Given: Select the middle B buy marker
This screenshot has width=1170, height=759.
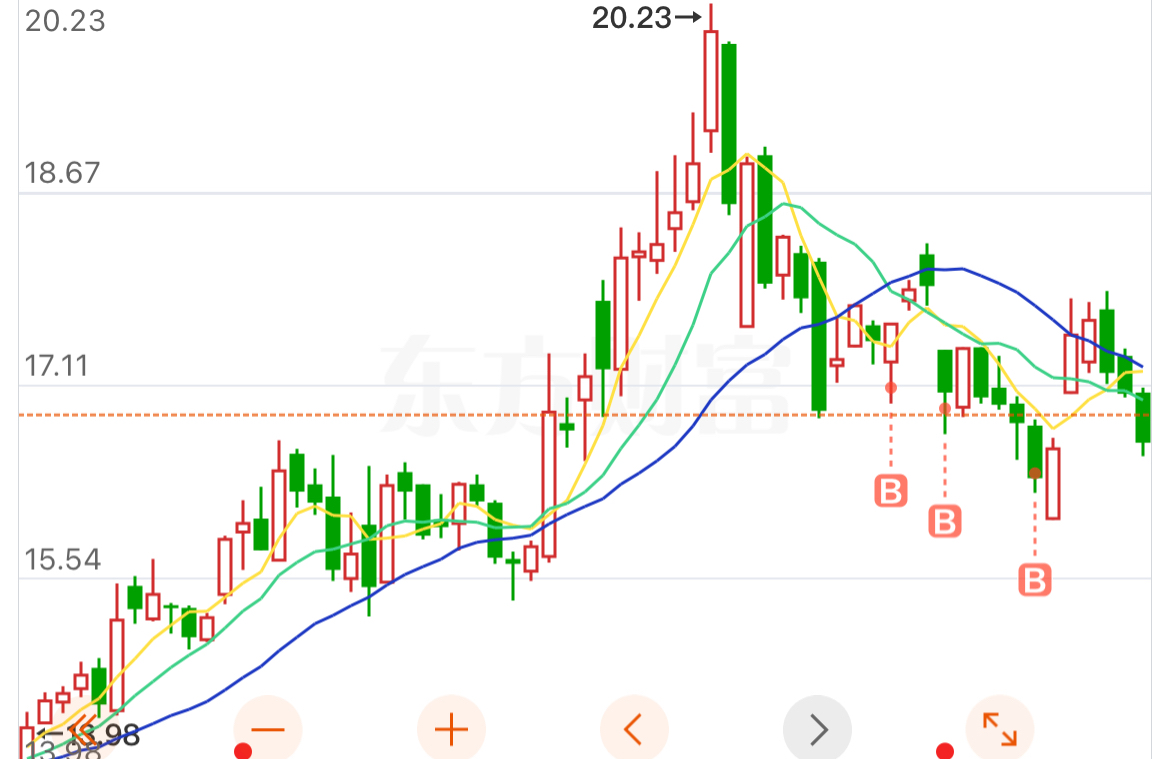Looking at the screenshot, I should click(945, 521).
